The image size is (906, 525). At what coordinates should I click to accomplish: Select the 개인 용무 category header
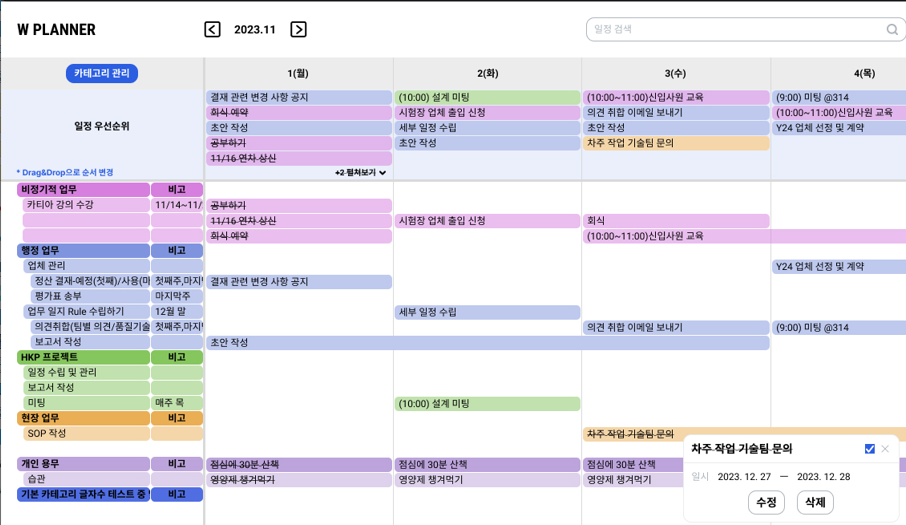pyautogui.click(x=83, y=464)
